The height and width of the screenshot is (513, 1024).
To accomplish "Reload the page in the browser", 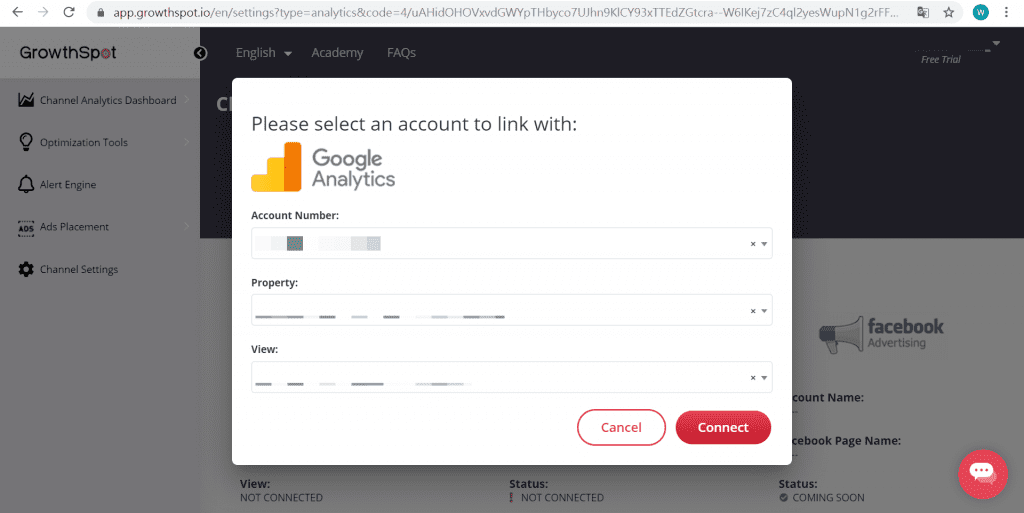I will tap(69, 12).
